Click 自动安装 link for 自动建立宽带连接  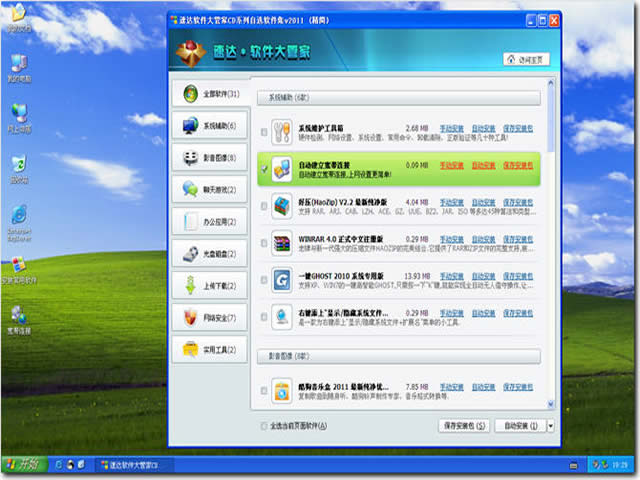(x=484, y=165)
